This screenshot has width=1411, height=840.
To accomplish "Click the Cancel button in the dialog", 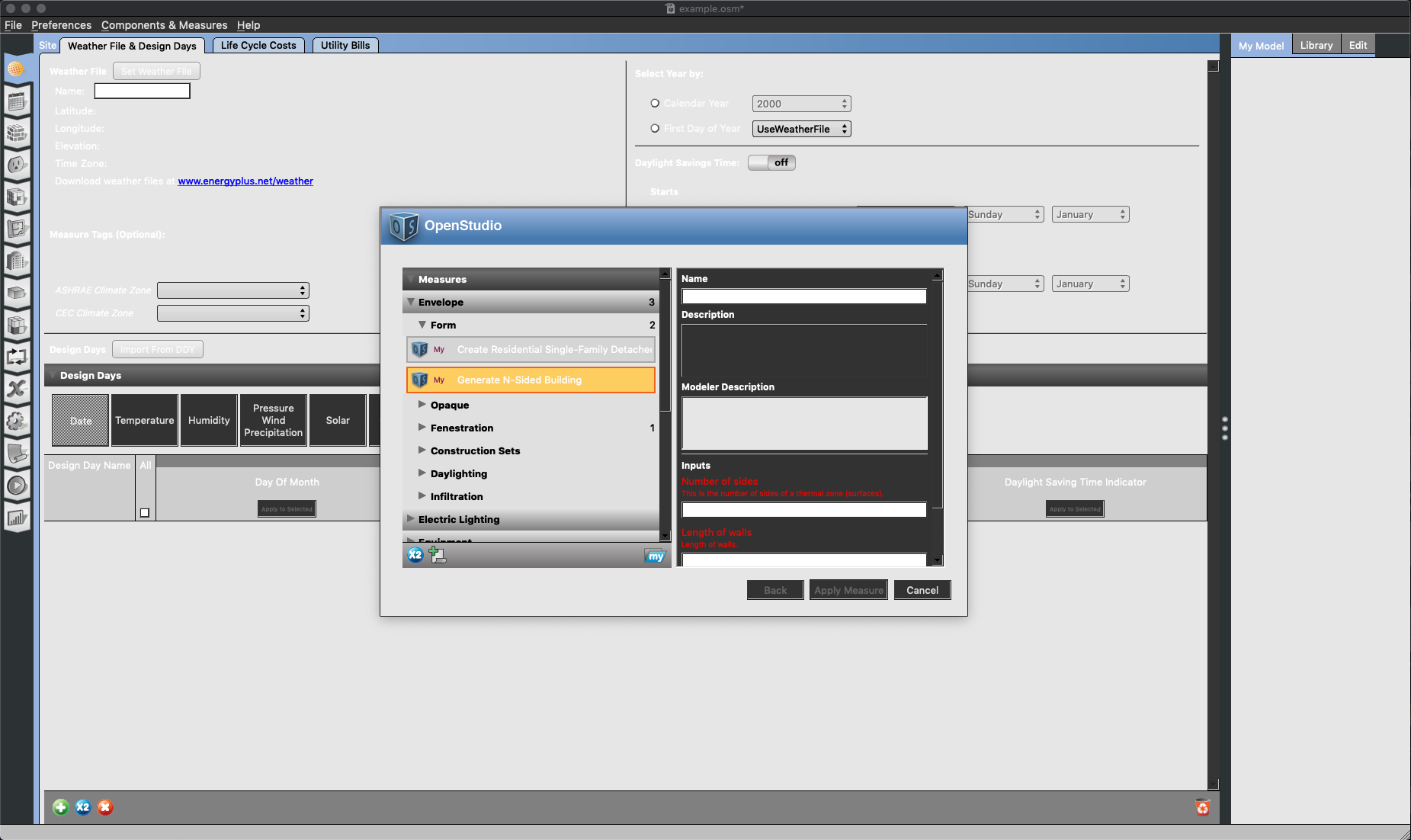I will click(x=922, y=590).
